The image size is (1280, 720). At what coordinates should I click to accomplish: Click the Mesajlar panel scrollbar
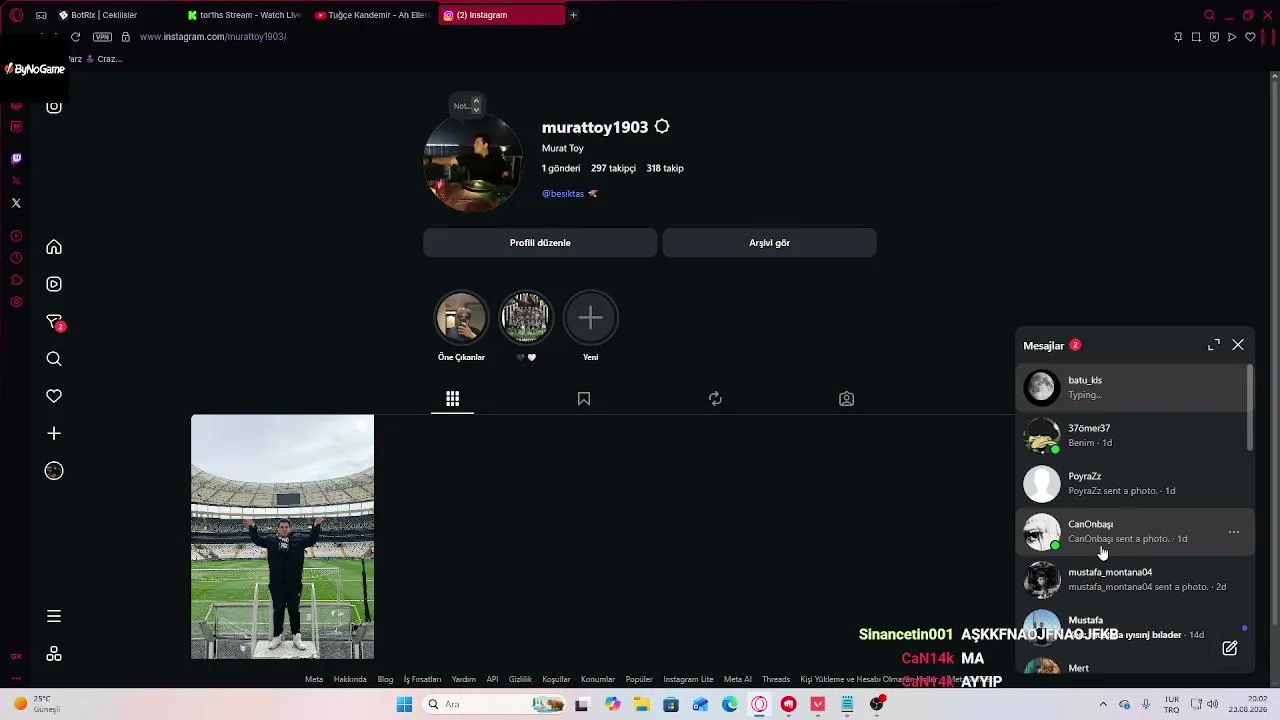[1250, 407]
